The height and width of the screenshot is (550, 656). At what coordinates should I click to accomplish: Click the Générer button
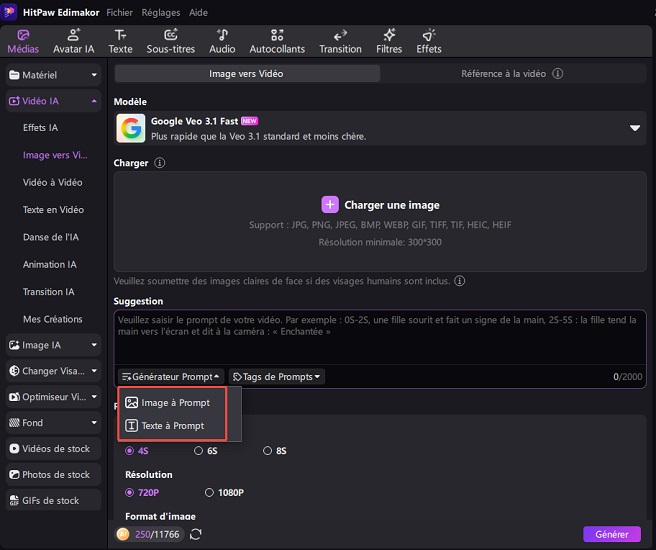[611, 535]
